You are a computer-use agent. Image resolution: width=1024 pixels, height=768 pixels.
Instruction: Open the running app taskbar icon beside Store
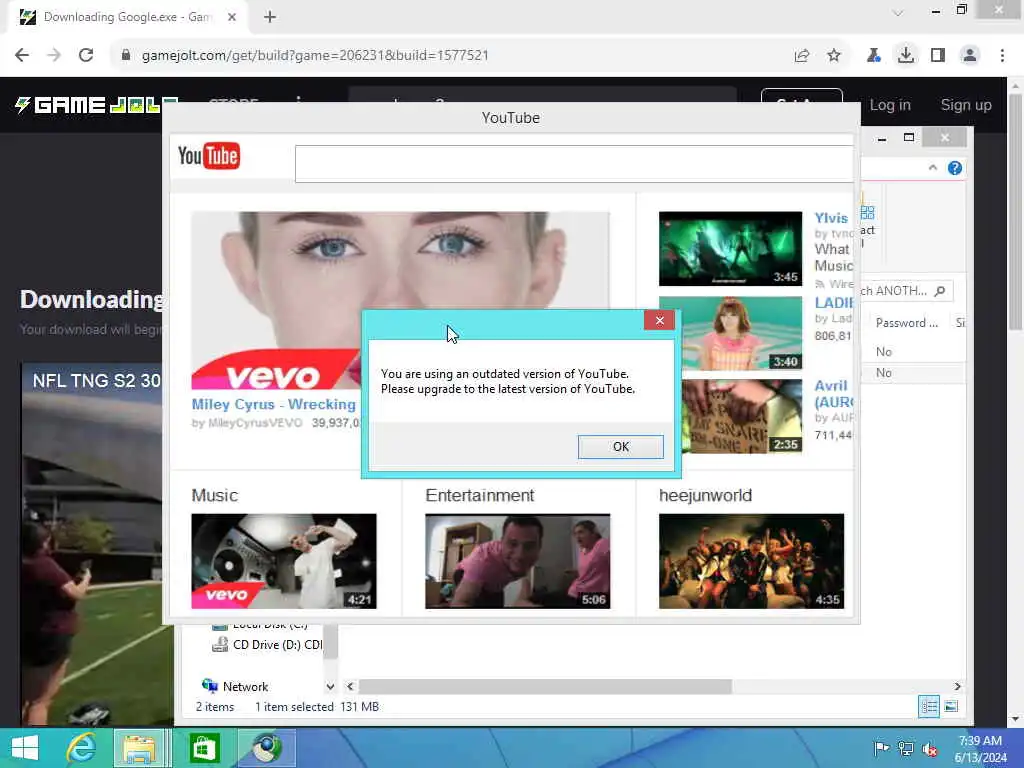click(x=266, y=748)
